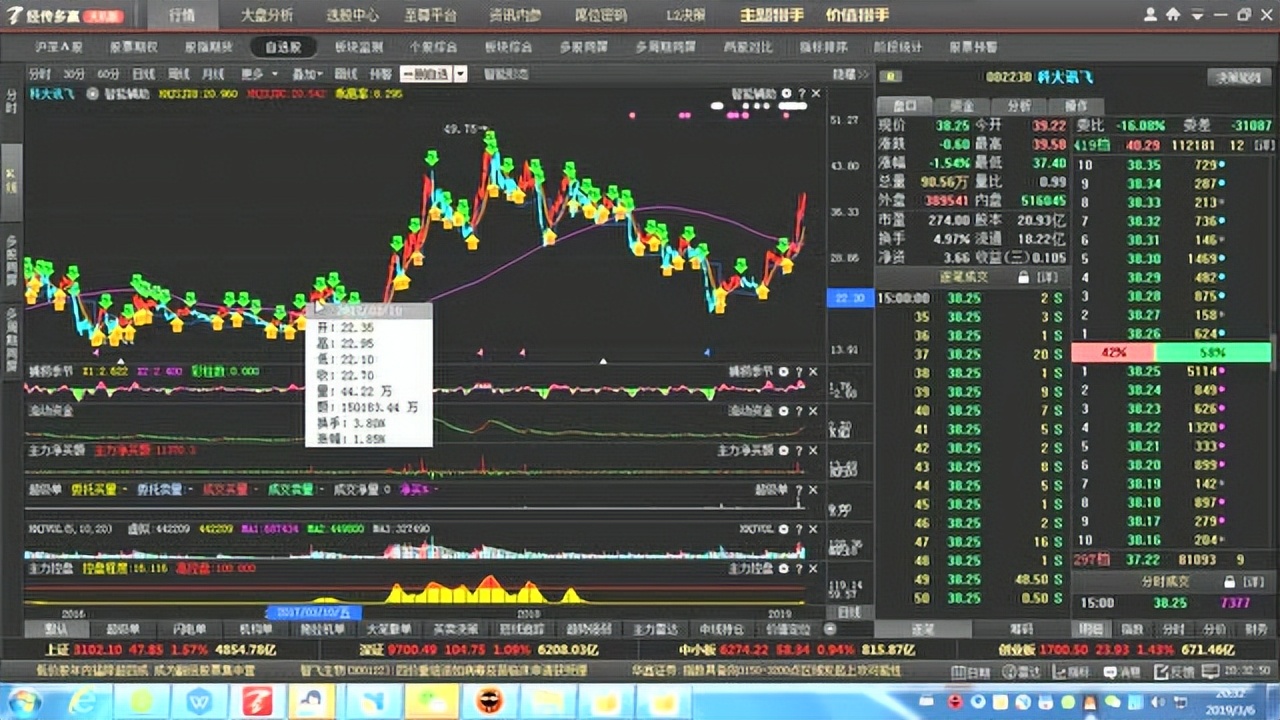The width and height of the screenshot is (1280, 720).
Task: Select the 画线 drawing tool in the toolbar
Action: click(346, 72)
